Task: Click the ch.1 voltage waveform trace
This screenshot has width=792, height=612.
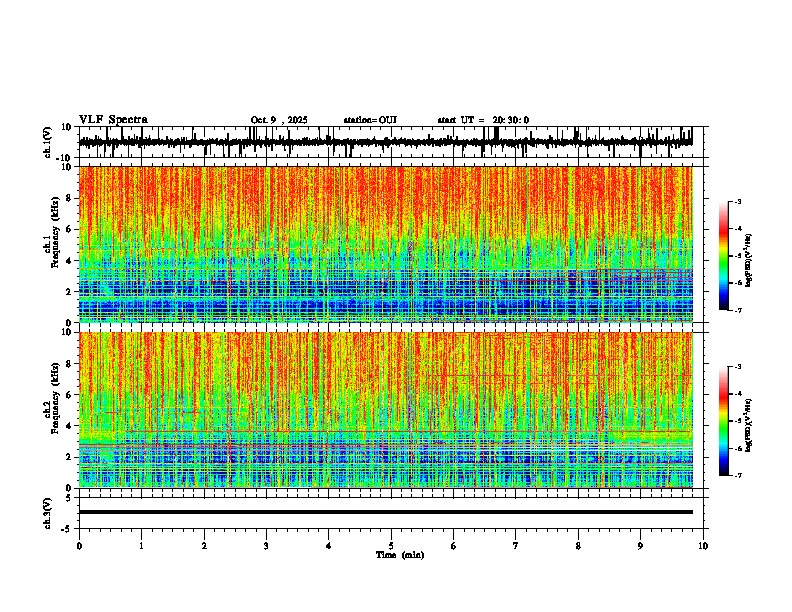Action: (x=385, y=142)
